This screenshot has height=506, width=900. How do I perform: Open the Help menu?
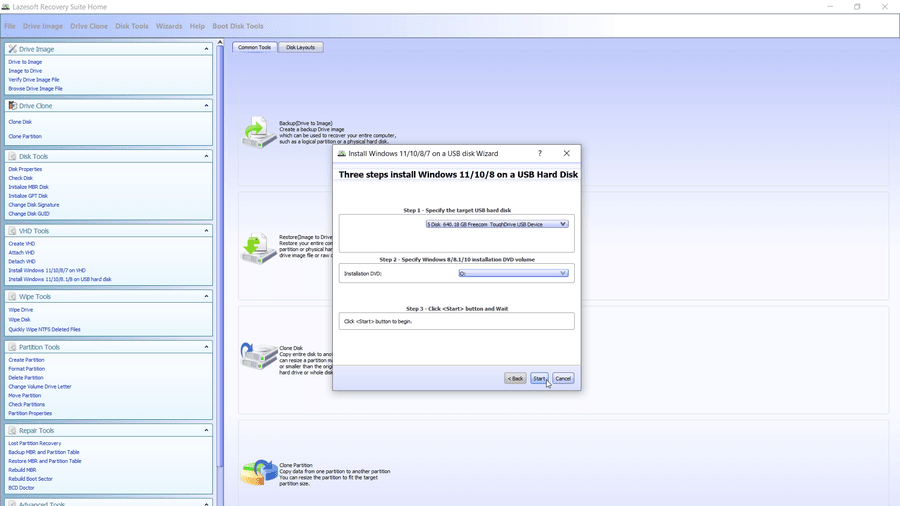197,26
